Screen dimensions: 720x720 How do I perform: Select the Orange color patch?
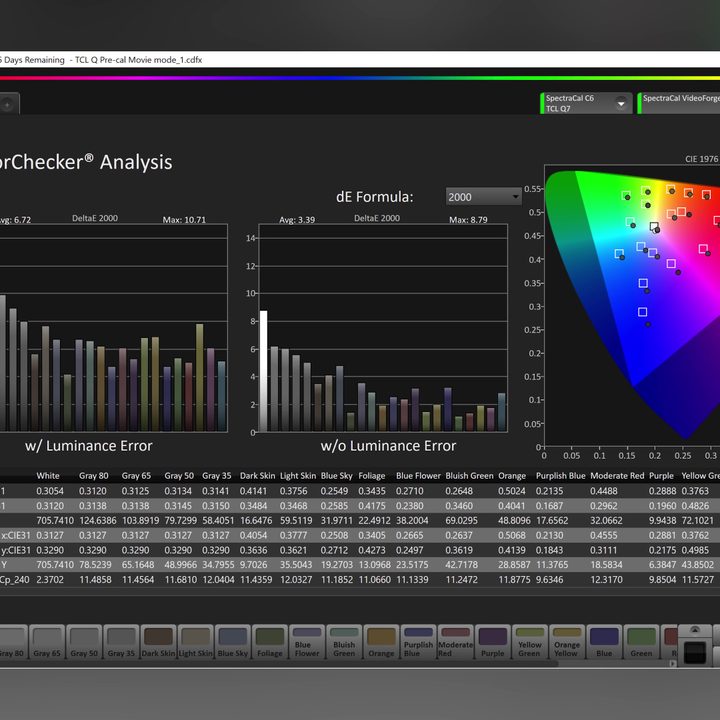[382, 641]
